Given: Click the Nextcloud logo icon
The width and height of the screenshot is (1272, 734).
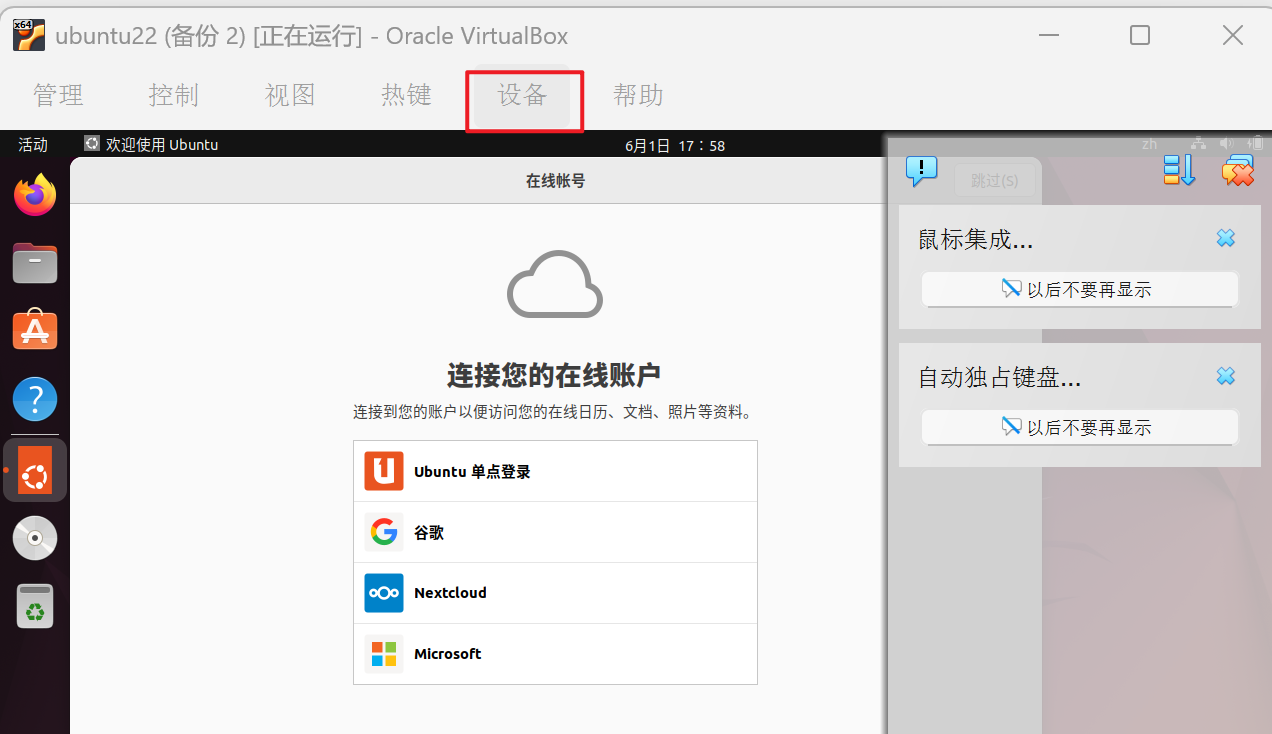Looking at the screenshot, I should tap(384, 593).
